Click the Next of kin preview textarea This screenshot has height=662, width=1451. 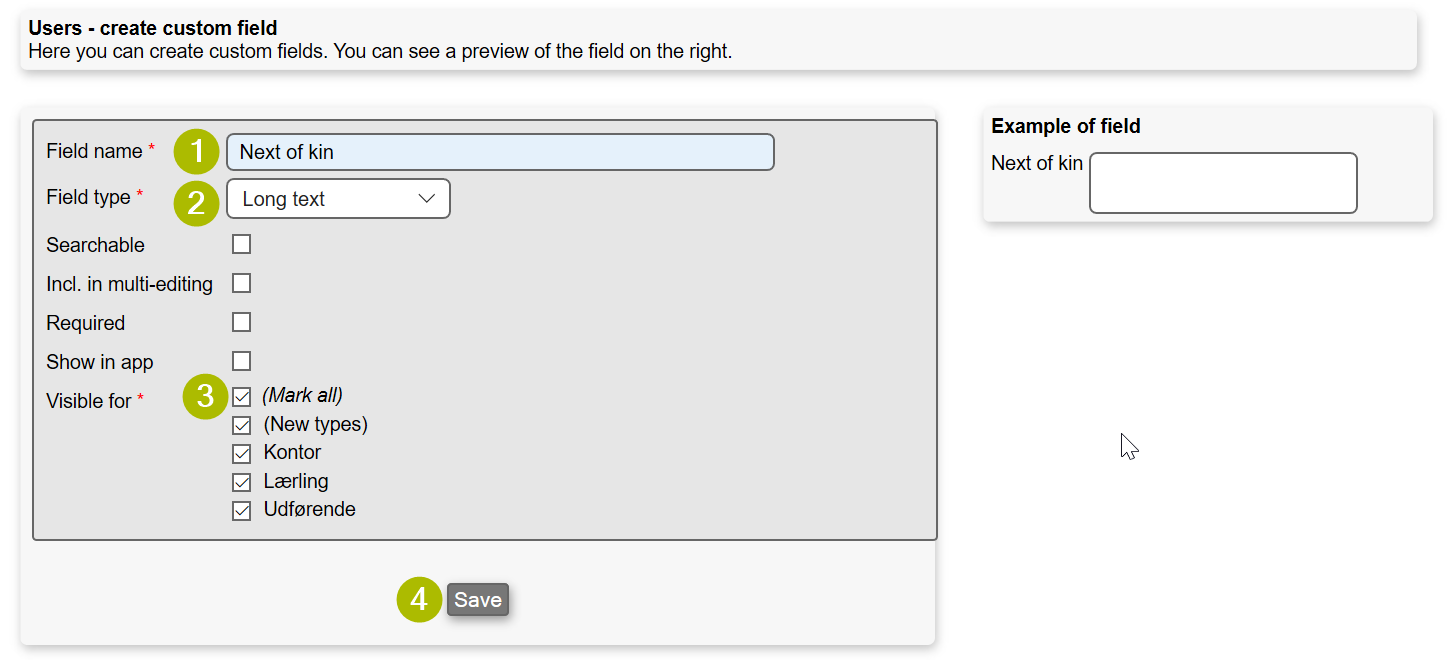[x=1222, y=183]
